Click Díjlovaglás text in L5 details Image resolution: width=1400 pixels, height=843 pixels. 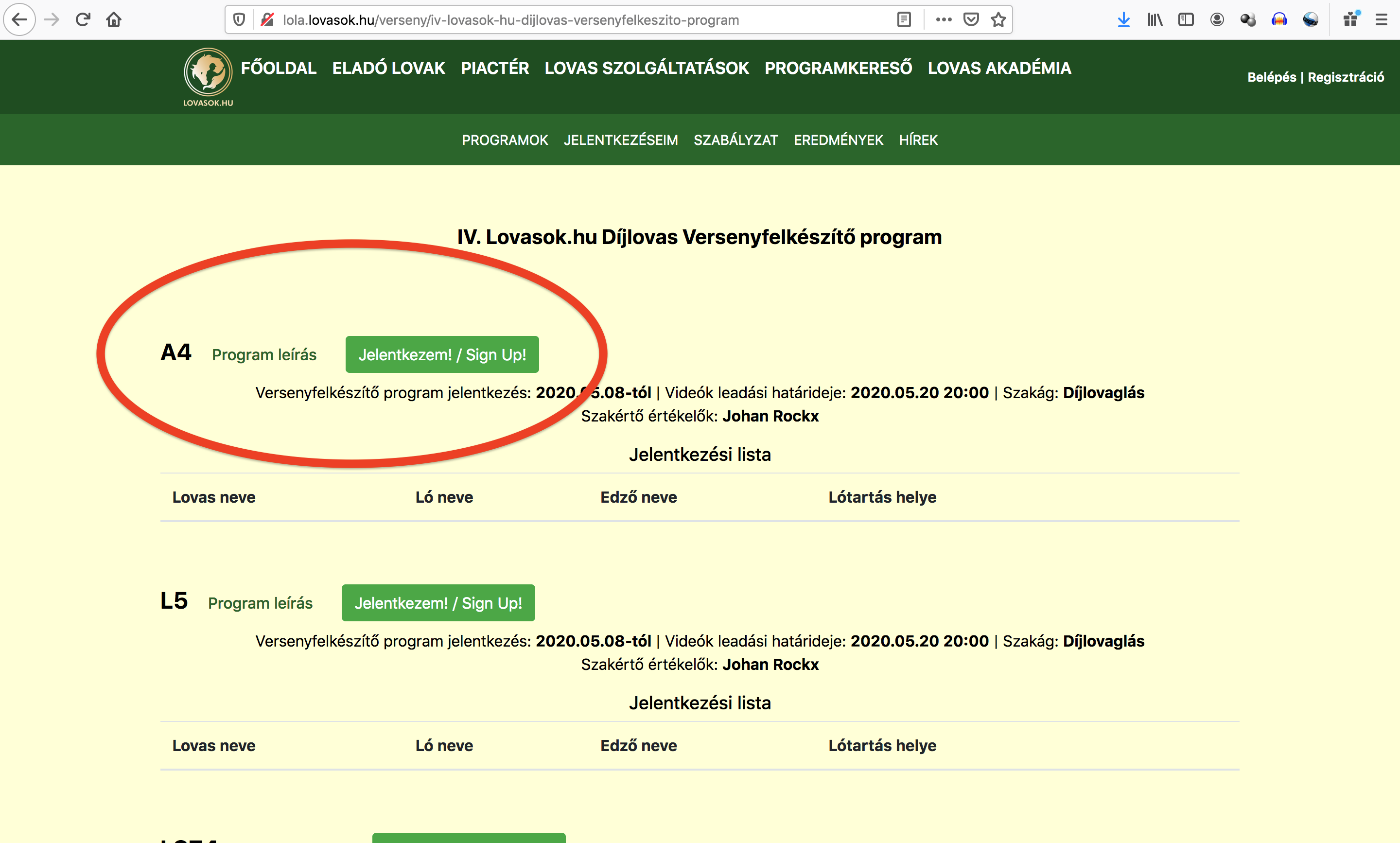click(1103, 641)
